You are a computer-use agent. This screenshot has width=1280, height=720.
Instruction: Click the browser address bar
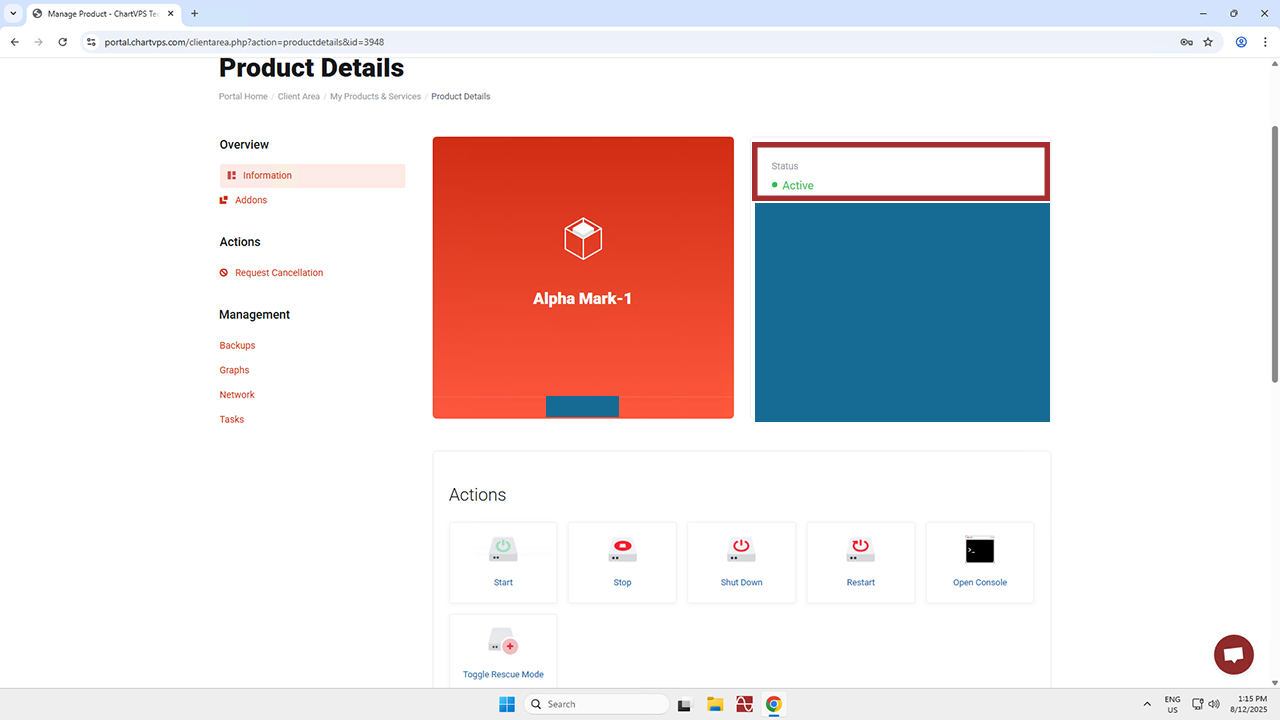pyautogui.click(x=600, y=42)
